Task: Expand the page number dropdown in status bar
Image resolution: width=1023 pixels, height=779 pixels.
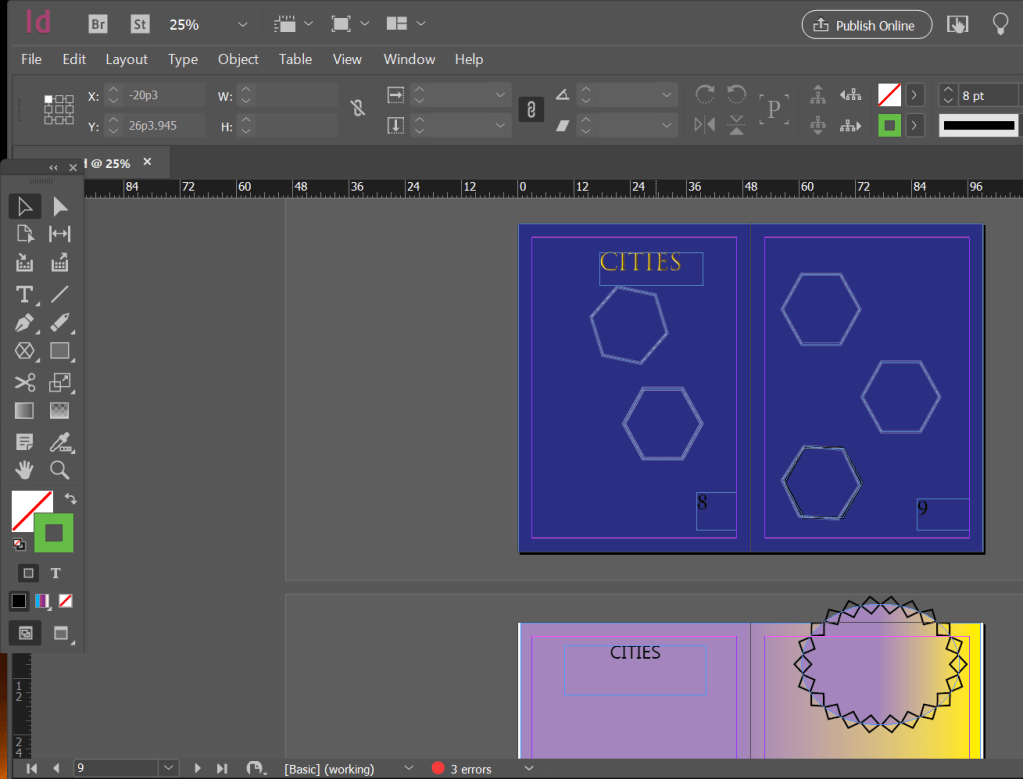Action: point(166,768)
